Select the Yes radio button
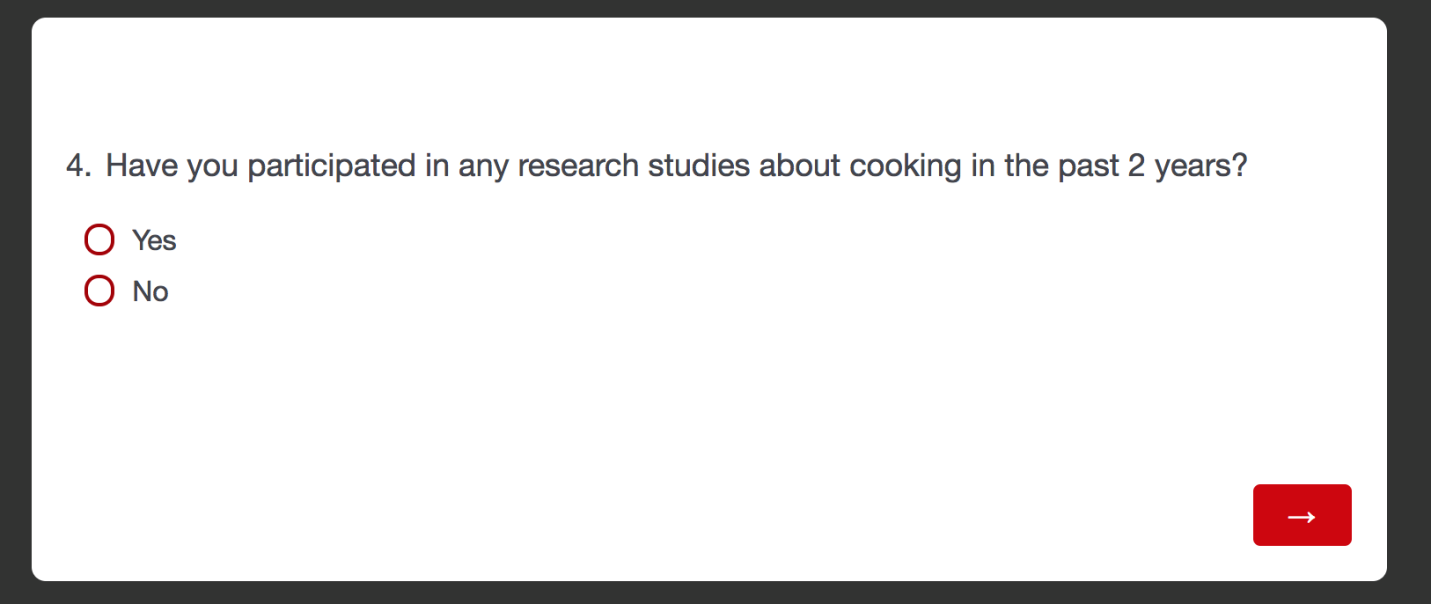The width and height of the screenshot is (1431, 604). click(x=99, y=240)
